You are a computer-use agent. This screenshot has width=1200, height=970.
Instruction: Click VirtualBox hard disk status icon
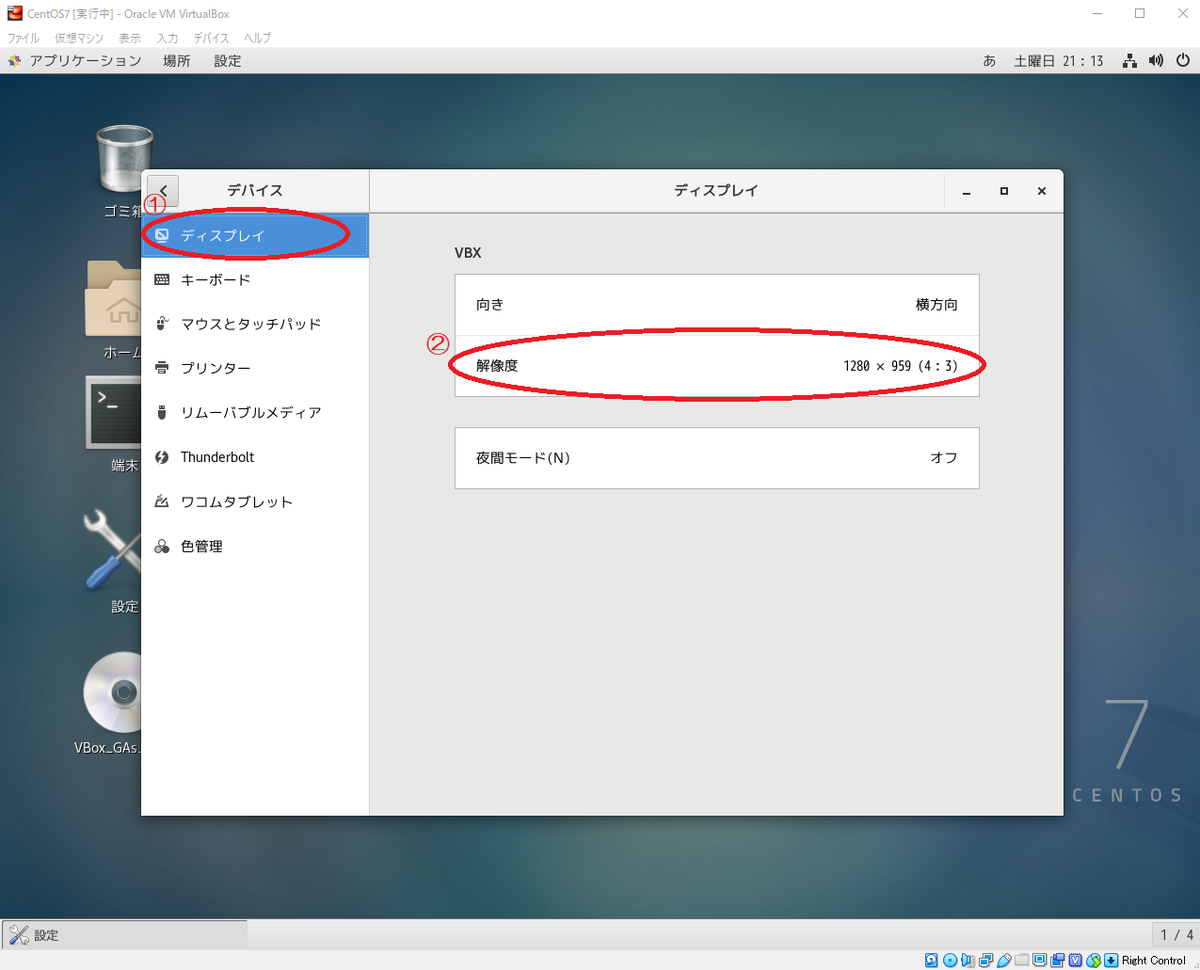931,960
